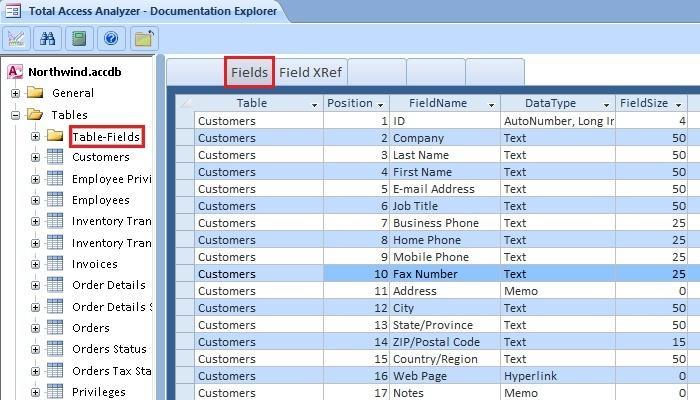Open the FieldName column filter dropdown
700x400 pixels.
click(491, 104)
